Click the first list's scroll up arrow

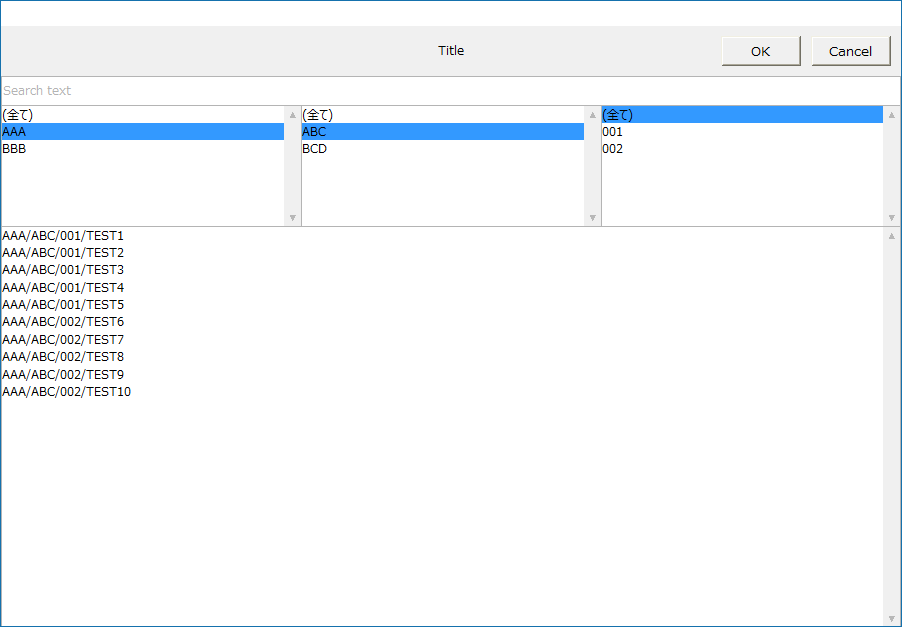tap(293, 115)
